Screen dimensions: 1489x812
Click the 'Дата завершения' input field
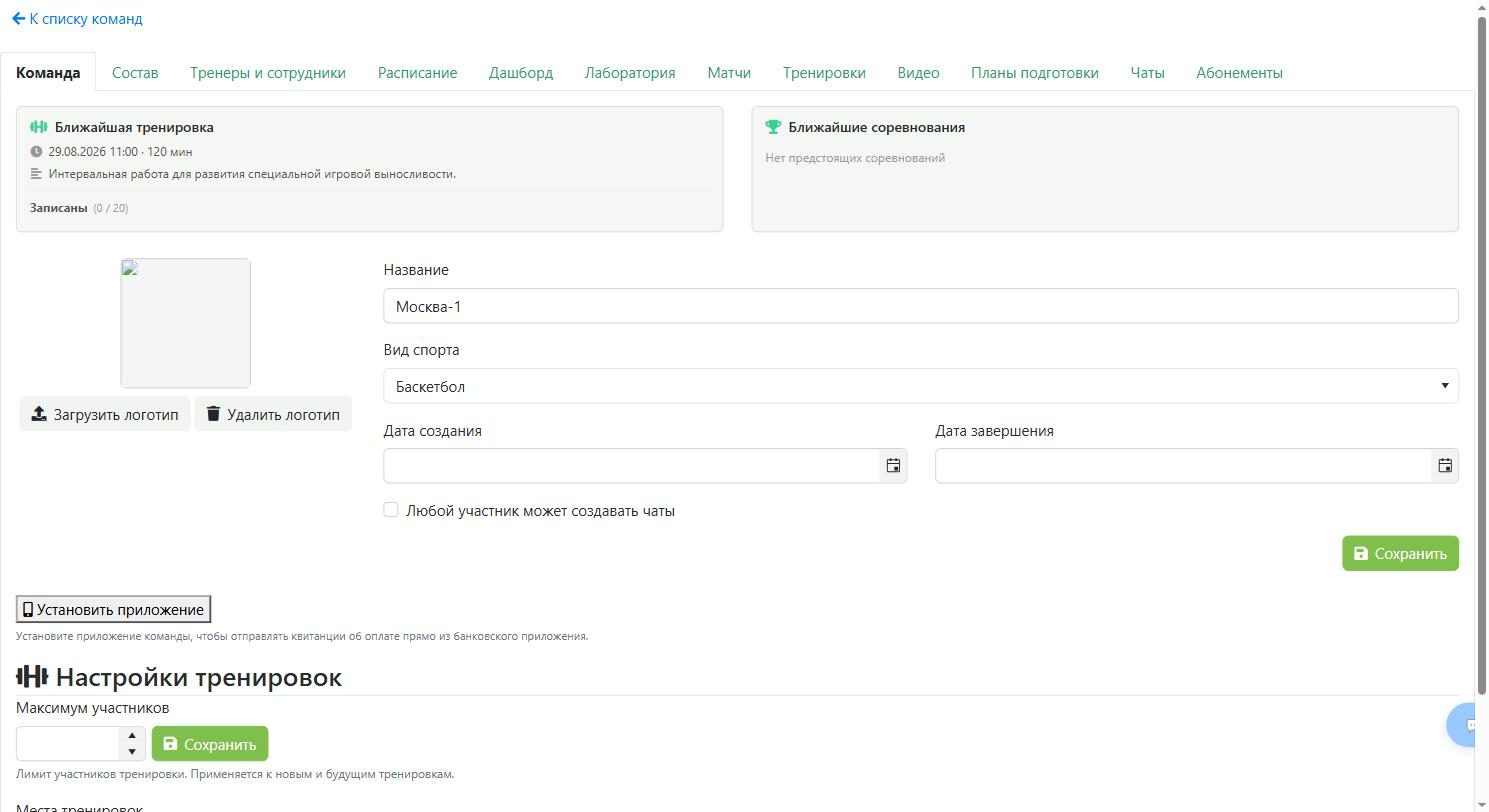coord(1184,466)
